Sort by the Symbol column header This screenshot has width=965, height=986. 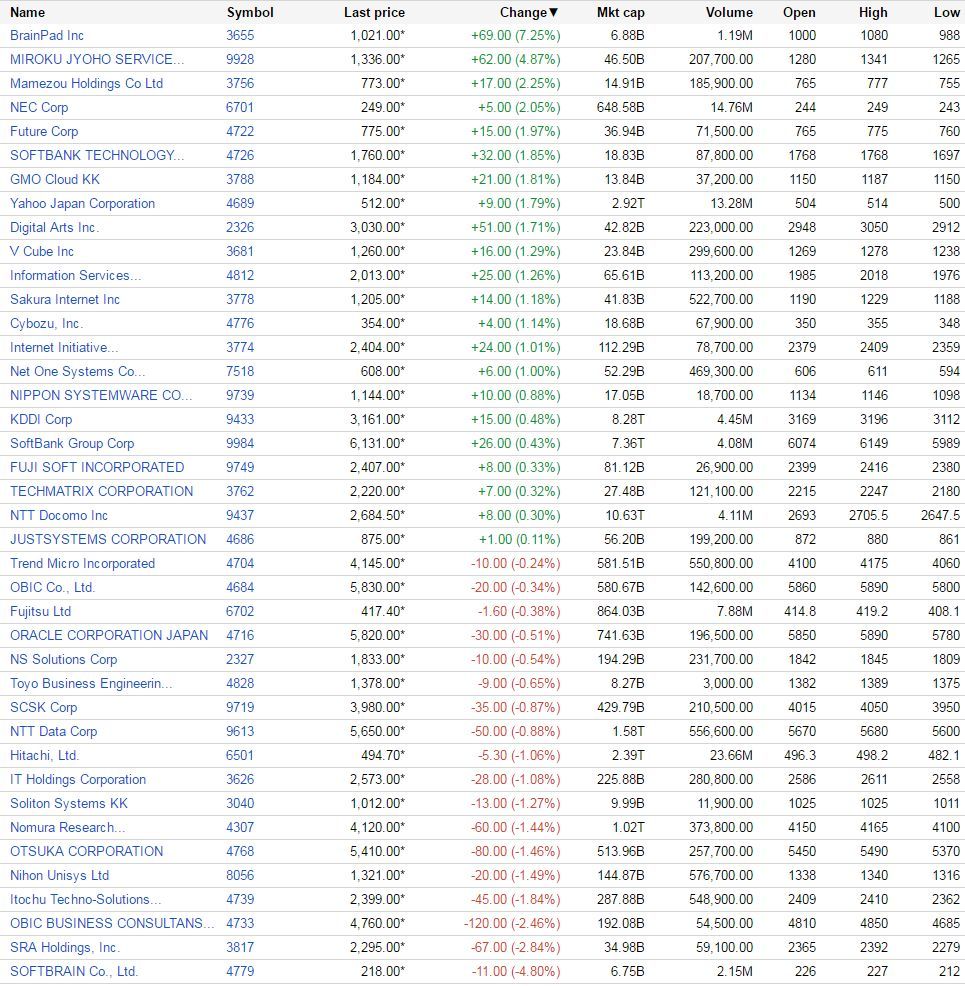coord(250,12)
